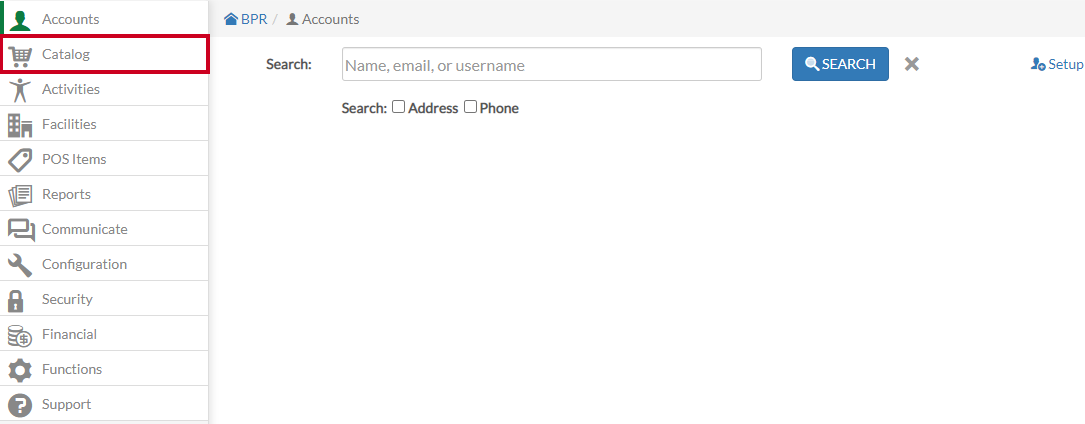Screen dimensions: 1085x424
Task: Open the POS Items tag icon
Action: click(20, 160)
